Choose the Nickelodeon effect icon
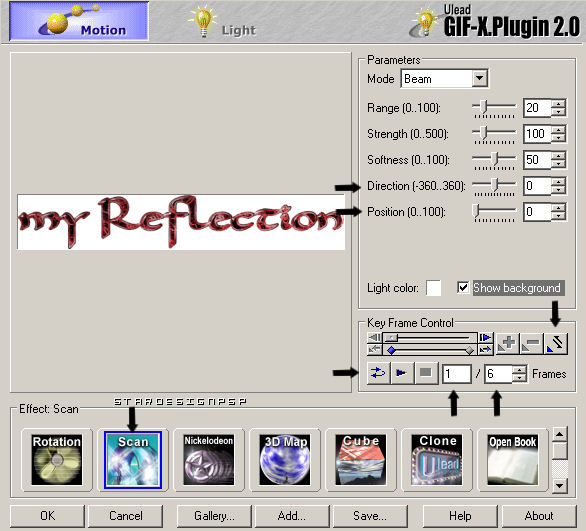This screenshot has height=531, width=586. (209, 460)
